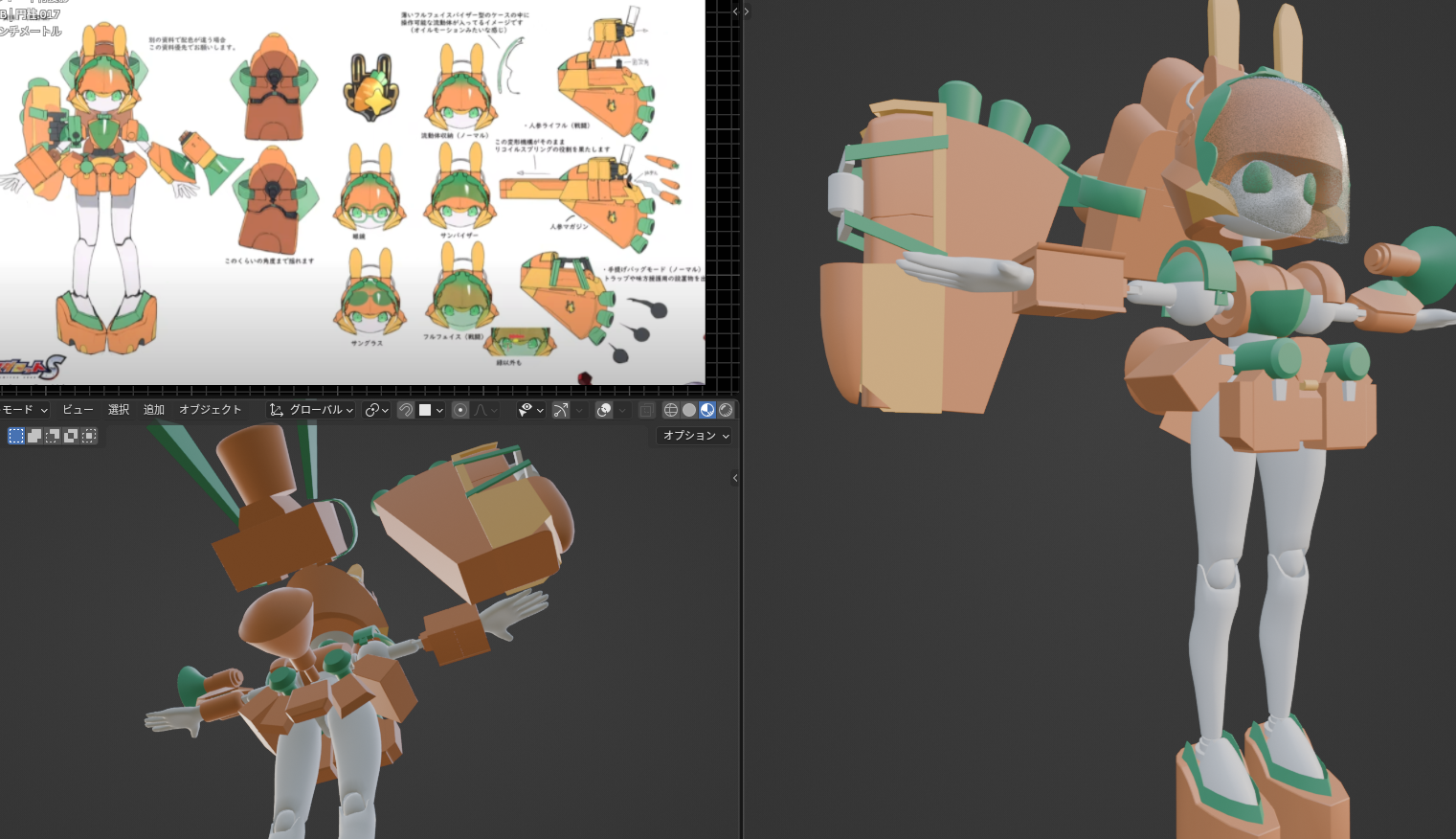Switch to solid shading mode

[689, 410]
